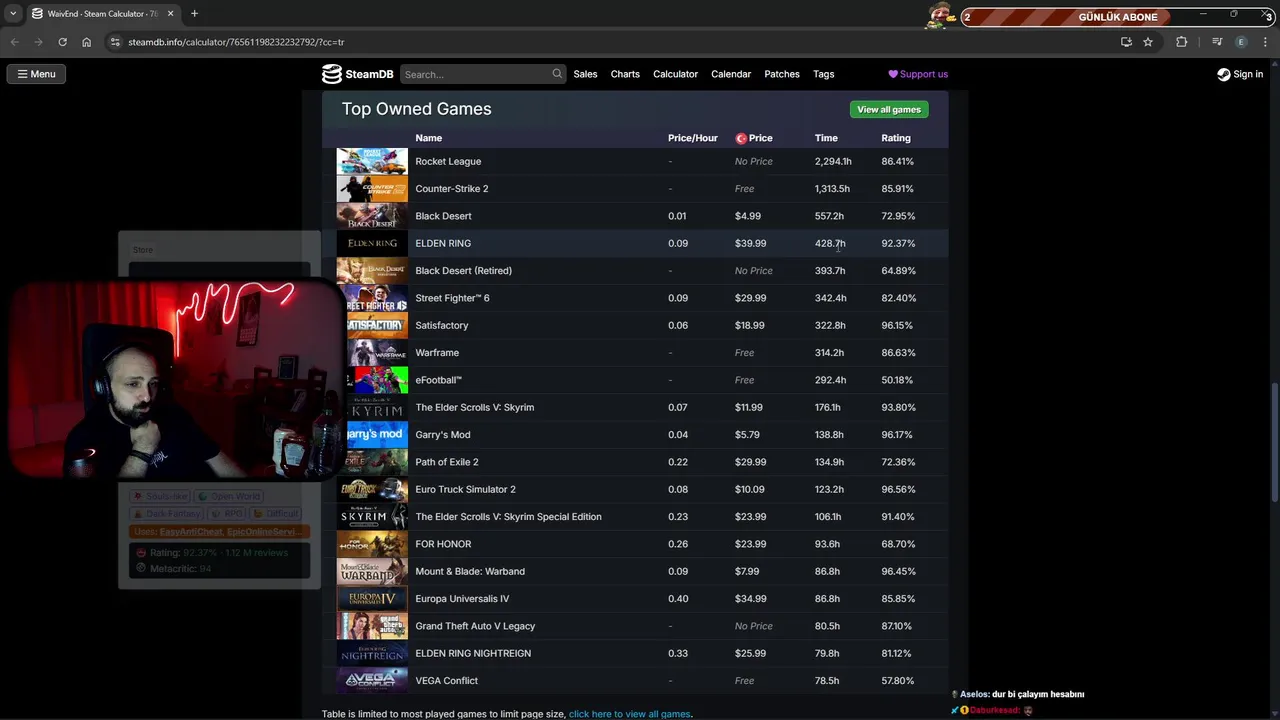Viewport: 1280px width, 720px height.
Task: Open the FOR HONOR thumbnail
Action: (372, 544)
